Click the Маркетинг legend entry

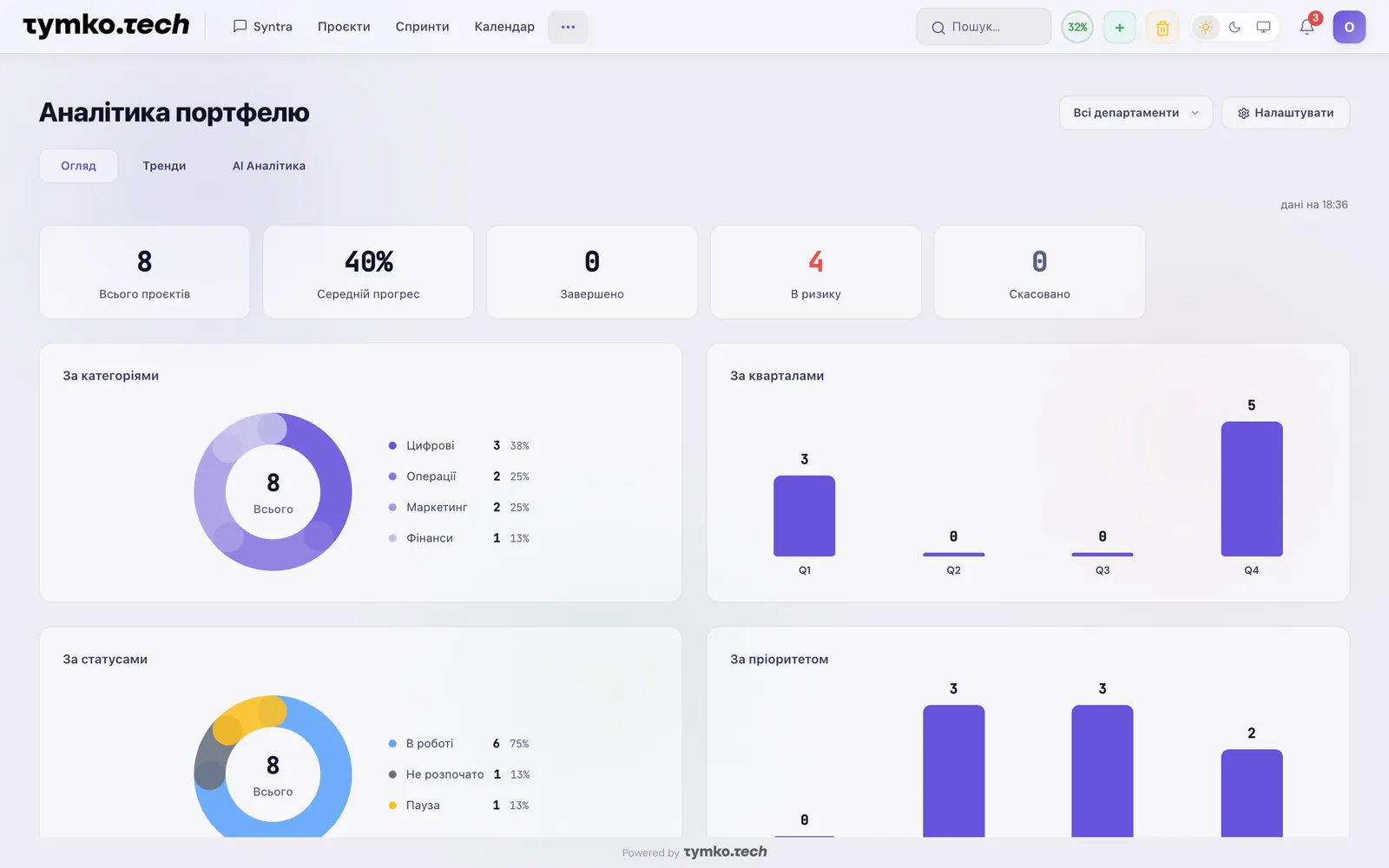(x=459, y=507)
